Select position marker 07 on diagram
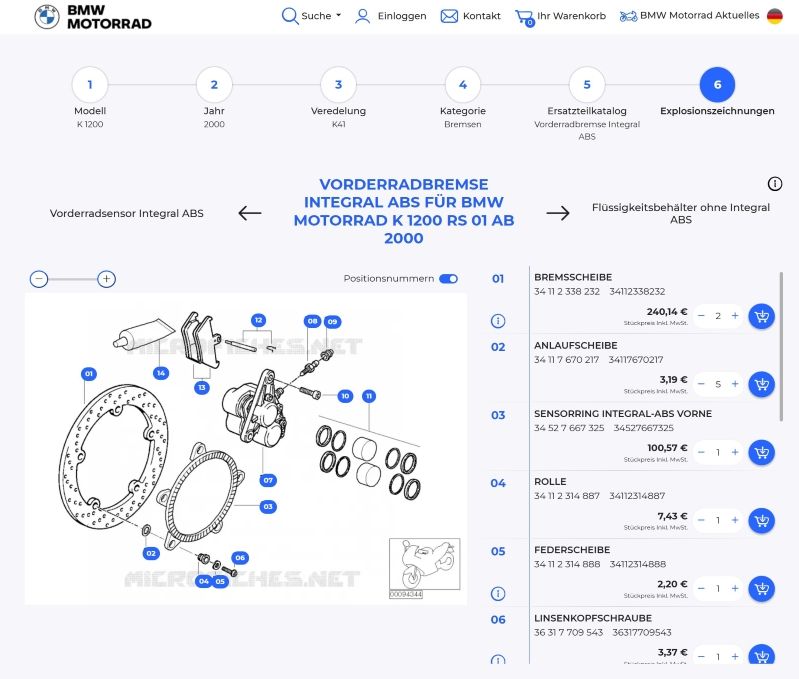Screen dimensions: 799x679 268,480
